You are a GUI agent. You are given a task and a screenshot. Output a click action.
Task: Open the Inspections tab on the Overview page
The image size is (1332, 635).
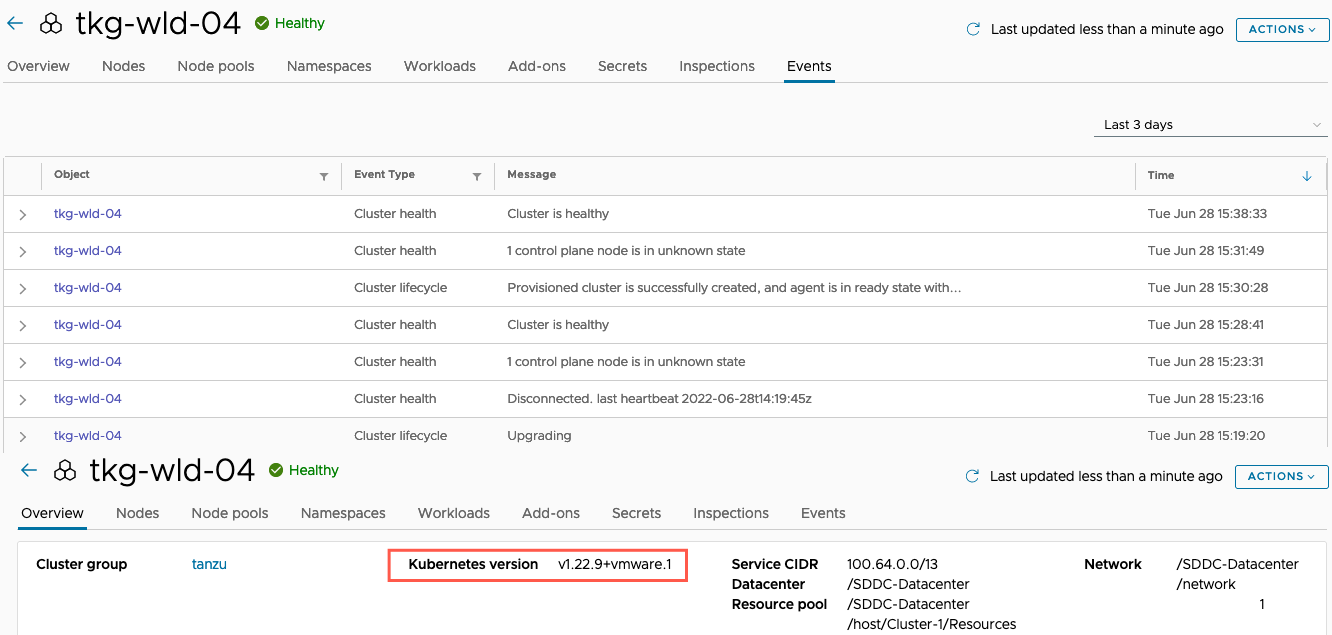coord(731,513)
